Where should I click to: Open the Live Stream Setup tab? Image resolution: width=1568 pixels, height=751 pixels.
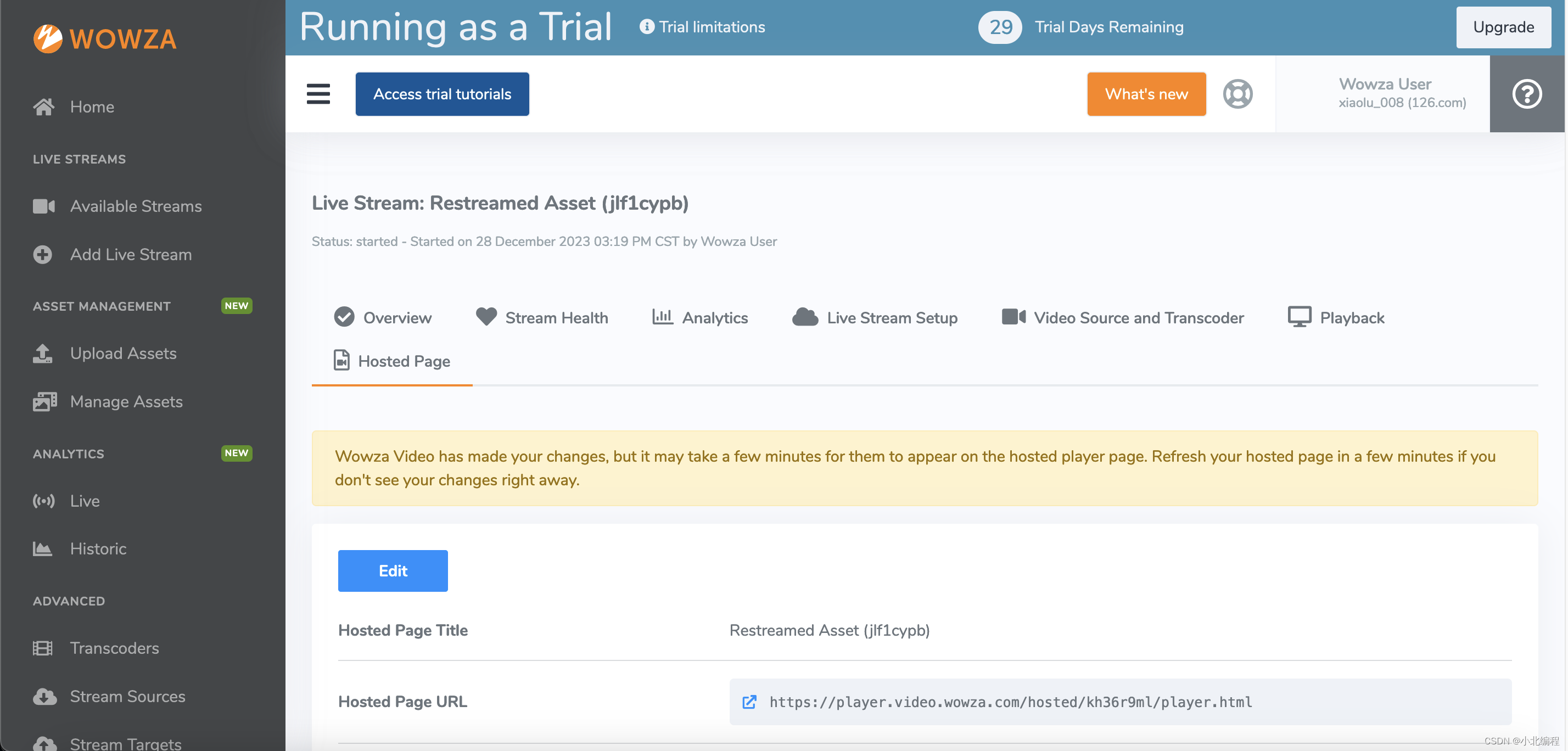[x=875, y=318]
